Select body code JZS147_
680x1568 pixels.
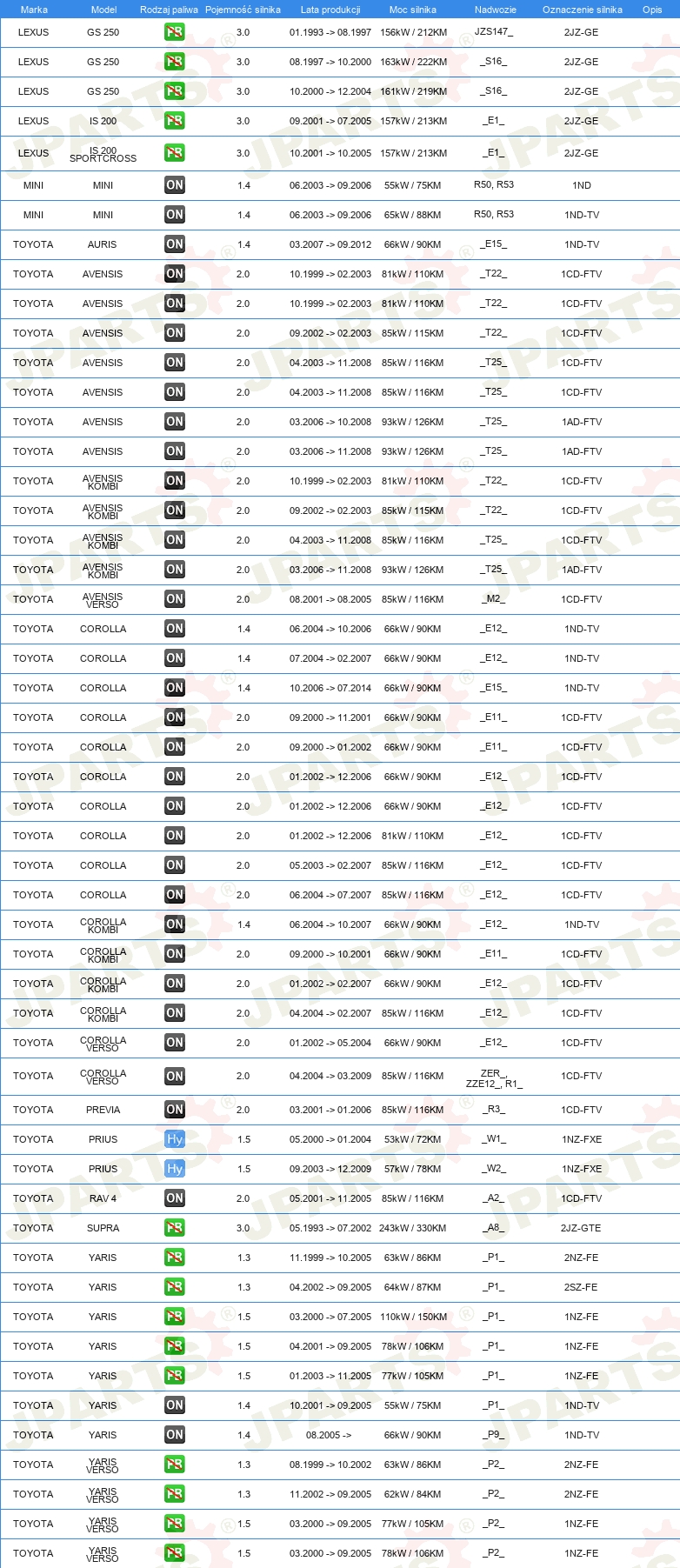coord(494,31)
